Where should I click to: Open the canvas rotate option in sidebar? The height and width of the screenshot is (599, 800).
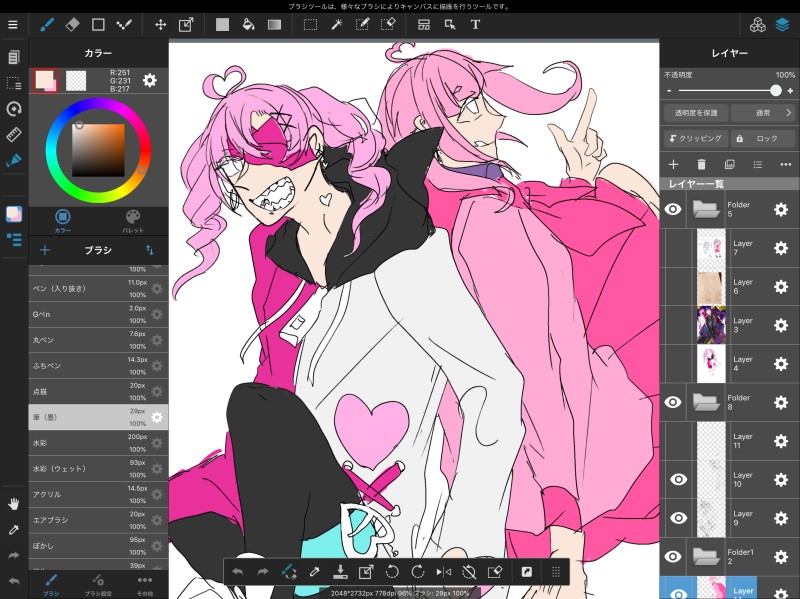tap(14, 109)
